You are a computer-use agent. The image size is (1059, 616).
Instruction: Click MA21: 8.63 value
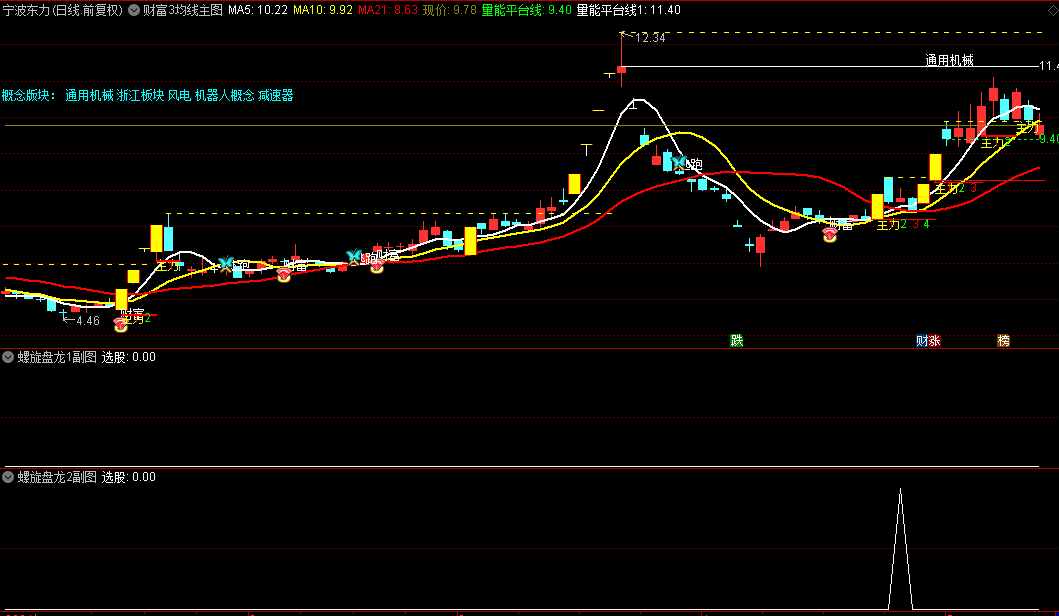(x=388, y=10)
